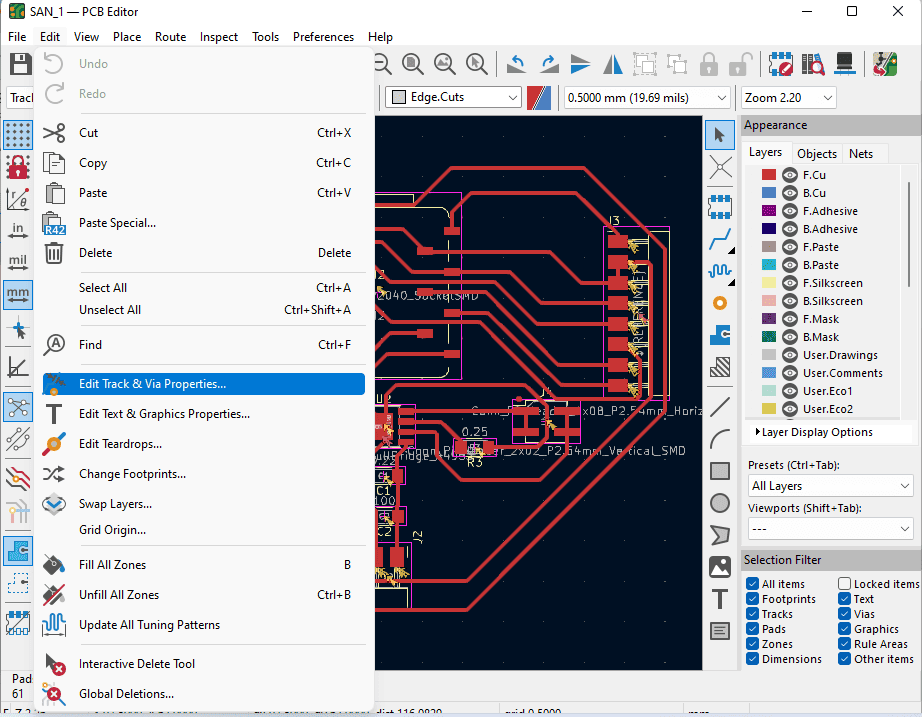922x717 pixels.
Task: Switch to the Nets tab
Action: coord(861,154)
